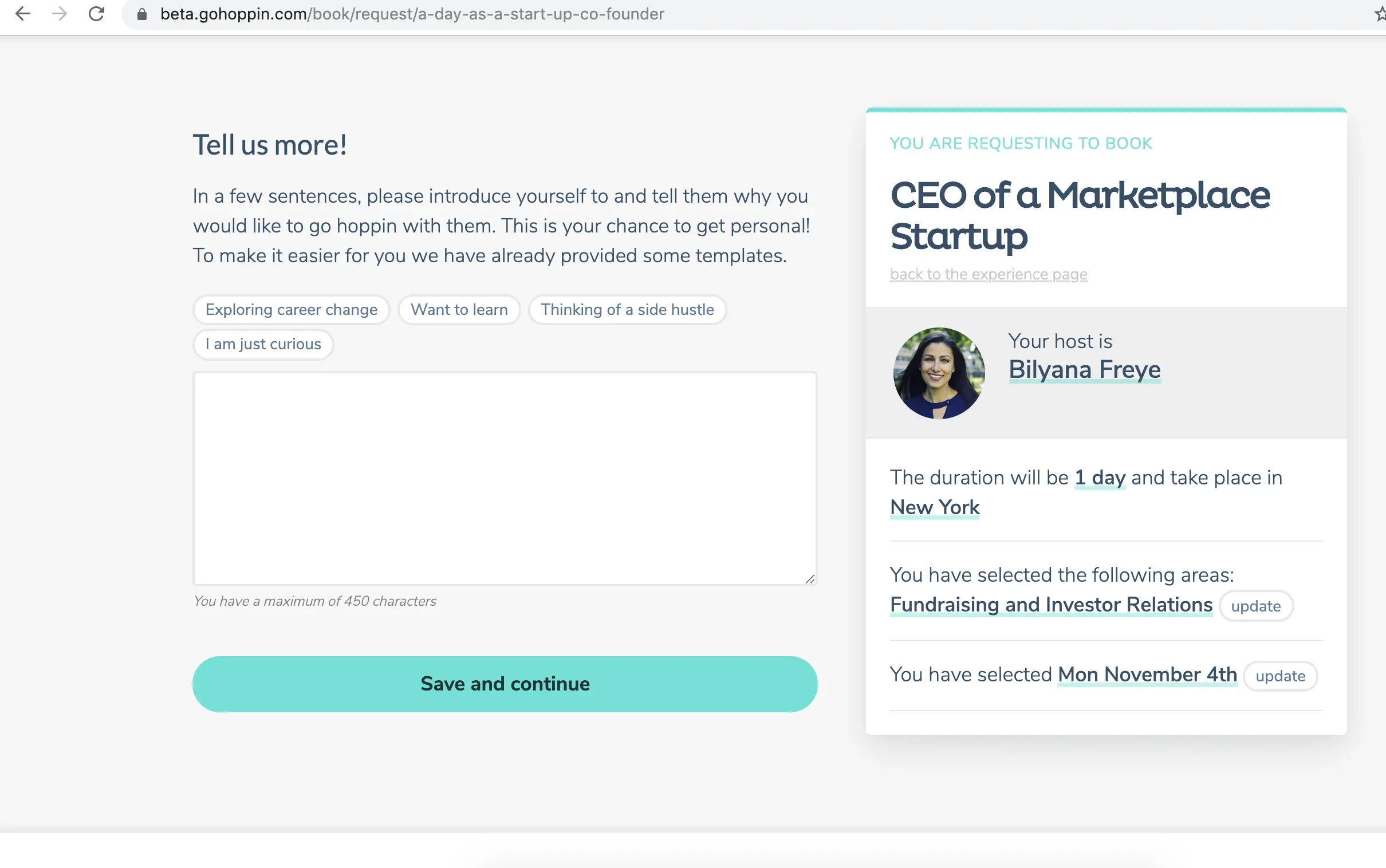Update the selected Fundraising and Investor Relations areas

click(1255, 606)
